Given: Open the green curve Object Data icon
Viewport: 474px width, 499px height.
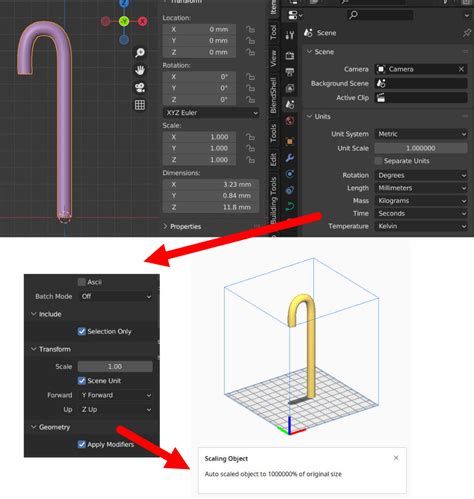Looking at the screenshot, I should coord(290,206).
